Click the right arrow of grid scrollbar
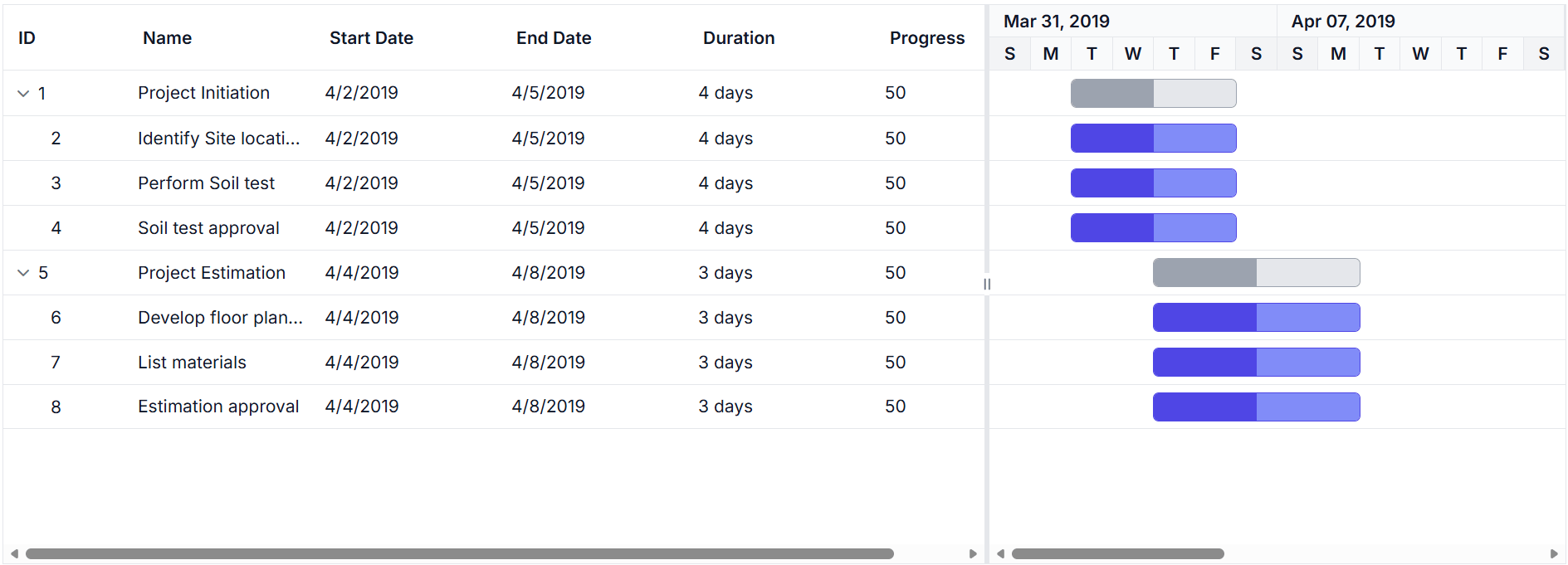The width and height of the screenshot is (1568, 565). [x=973, y=553]
